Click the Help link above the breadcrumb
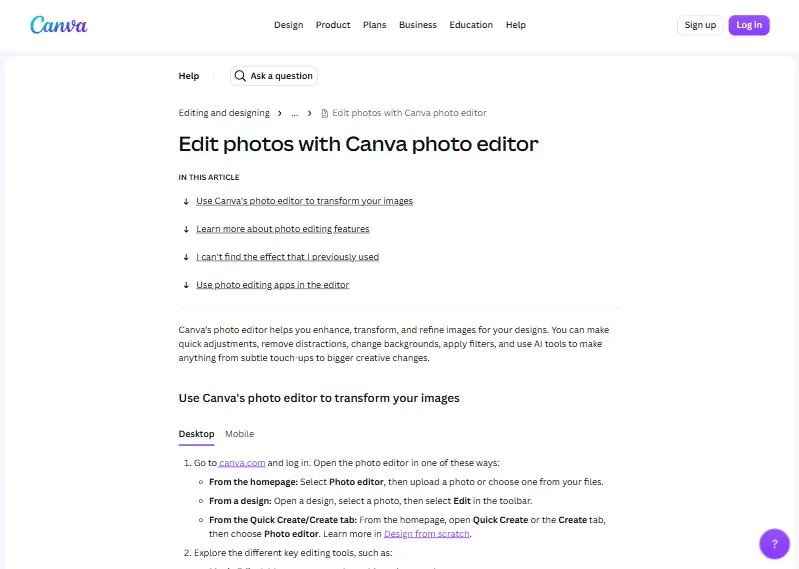The width and height of the screenshot is (799, 569). tap(189, 76)
